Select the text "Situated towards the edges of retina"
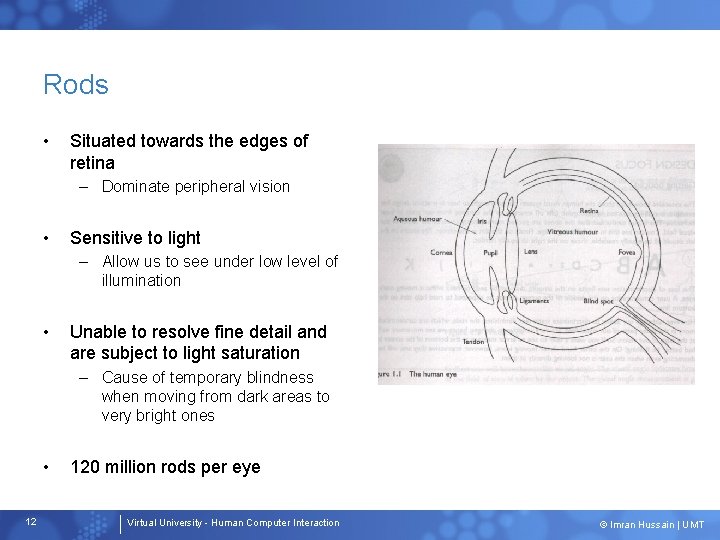The width and height of the screenshot is (720, 540). pos(189,152)
